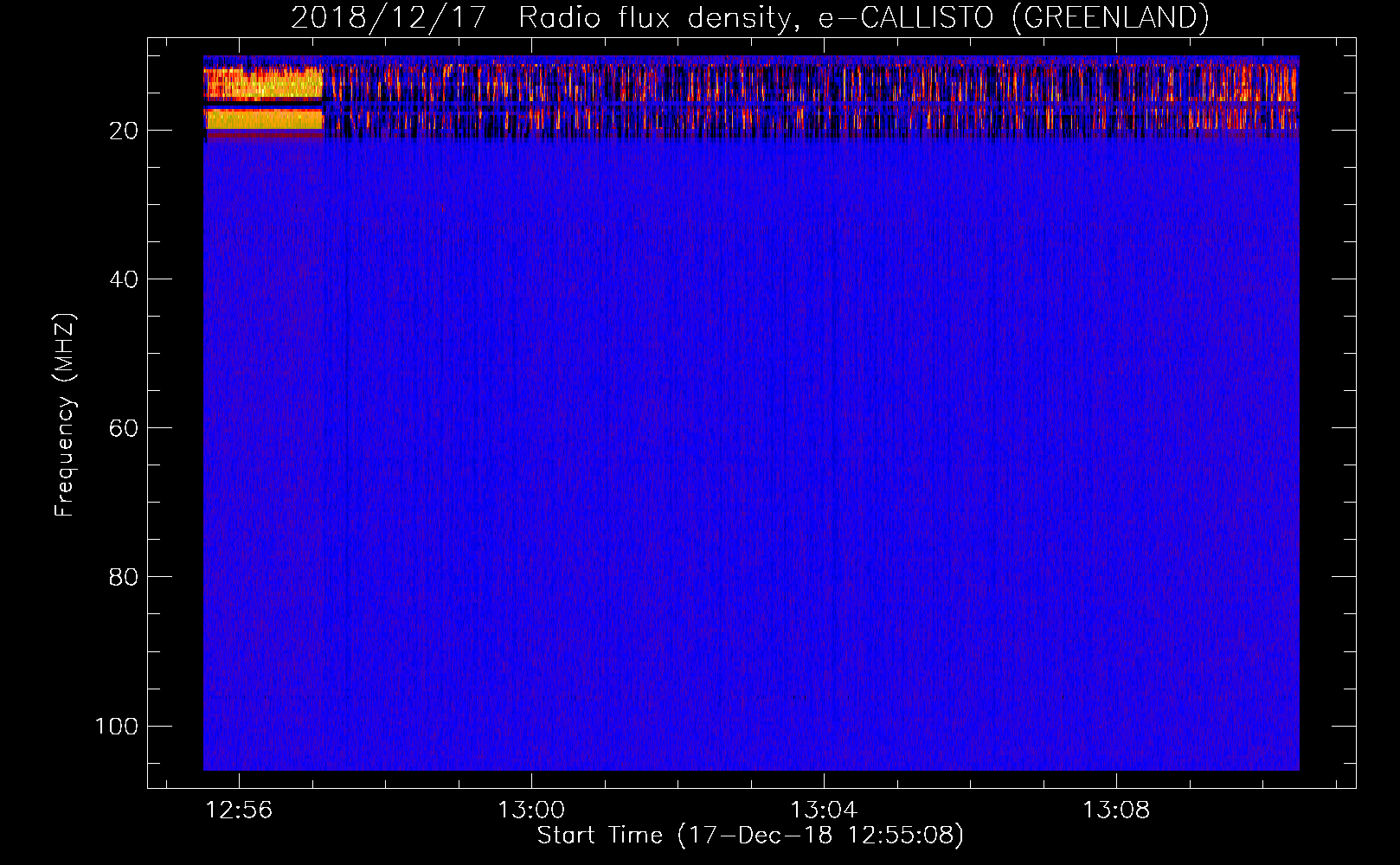
Task: Click the 13:08 time tick label
Action: coord(1116,810)
